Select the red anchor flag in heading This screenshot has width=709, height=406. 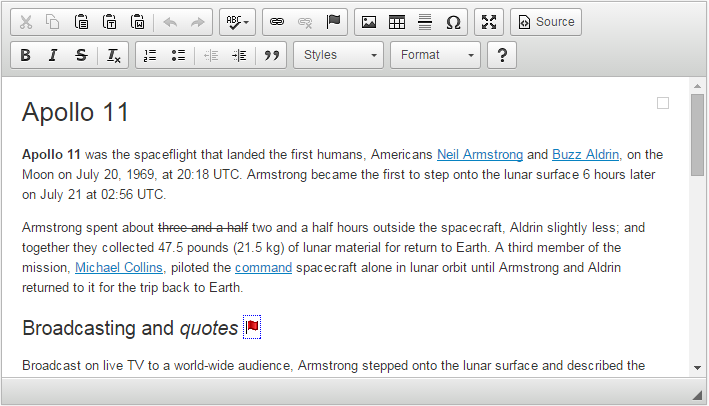click(x=252, y=326)
